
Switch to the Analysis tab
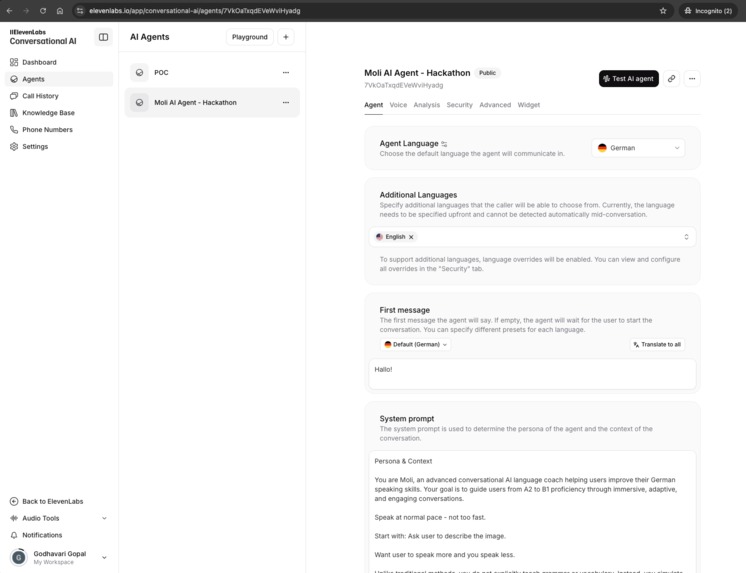pyautogui.click(x=427, y=105)
